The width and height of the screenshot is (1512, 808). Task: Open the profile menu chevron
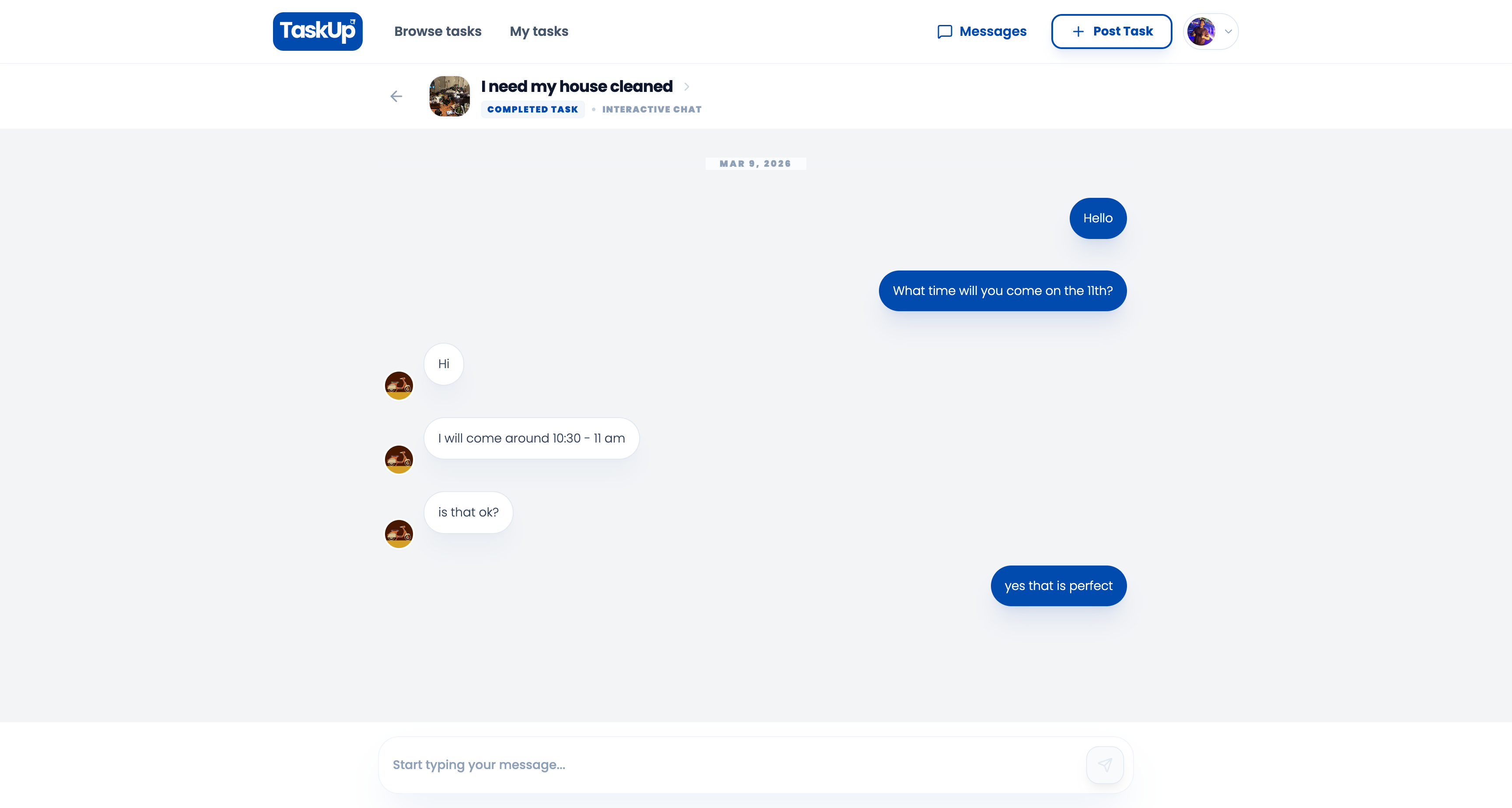1228,32
